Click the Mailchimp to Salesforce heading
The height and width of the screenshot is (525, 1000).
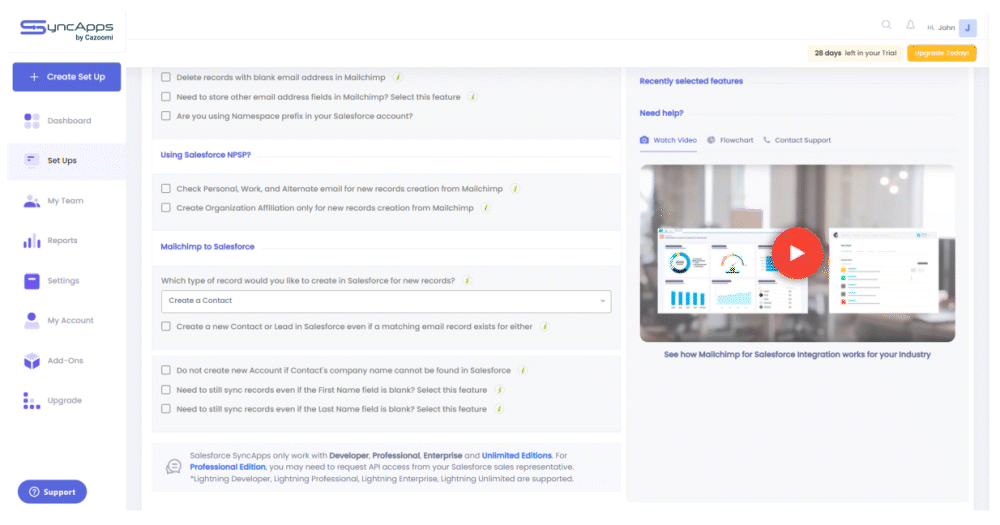coord(207,247)
